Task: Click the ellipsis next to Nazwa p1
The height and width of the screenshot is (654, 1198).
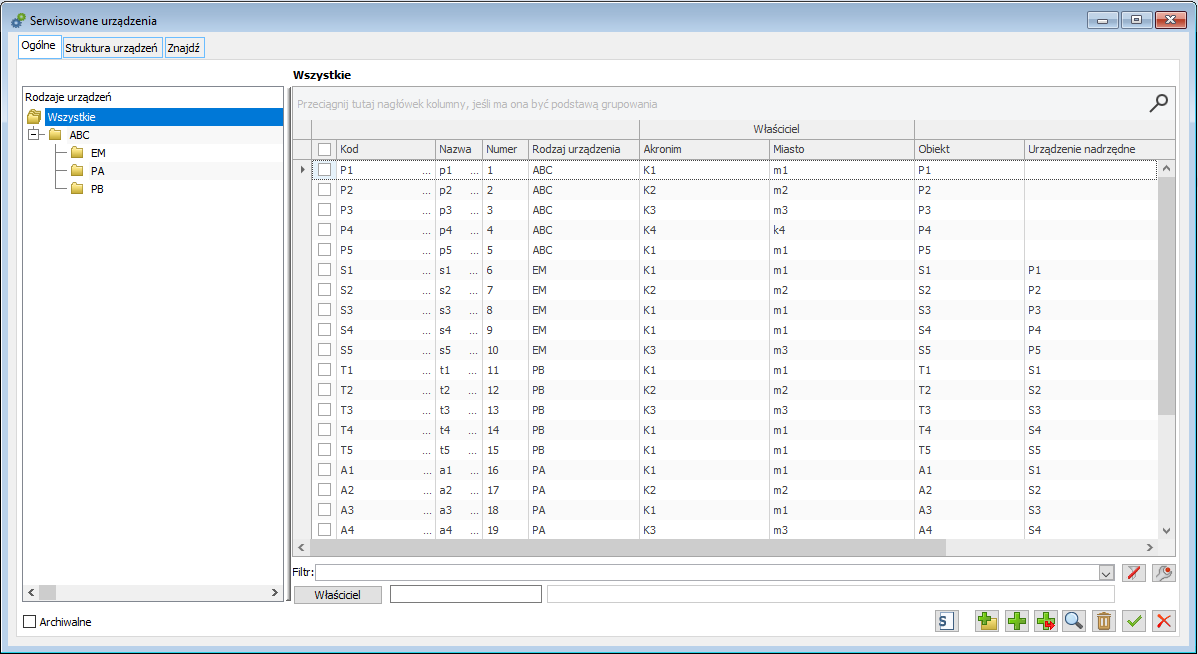Action: pos(474,171)
